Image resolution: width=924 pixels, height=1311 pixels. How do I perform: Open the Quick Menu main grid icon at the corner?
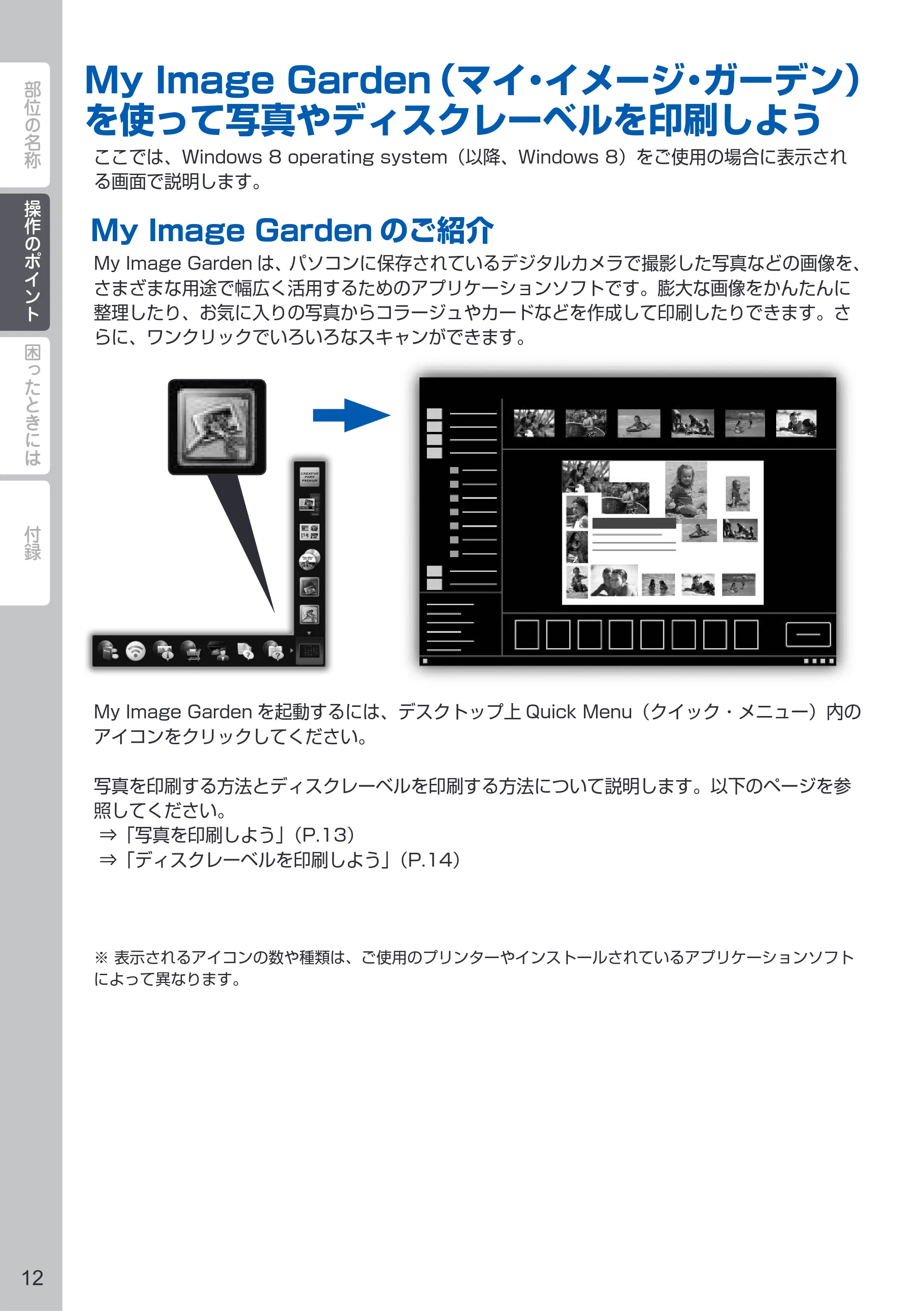pos(310,651)
